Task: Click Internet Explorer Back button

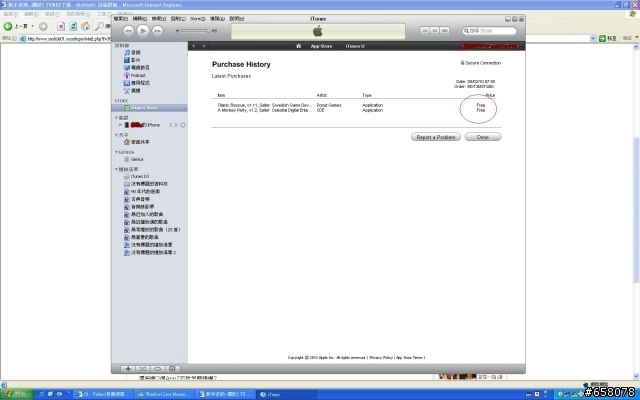Action: [x=16, y=27]
